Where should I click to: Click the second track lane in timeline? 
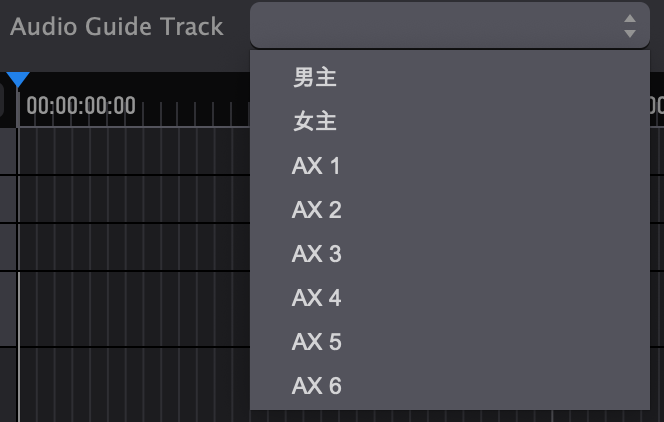pos(134,199)
